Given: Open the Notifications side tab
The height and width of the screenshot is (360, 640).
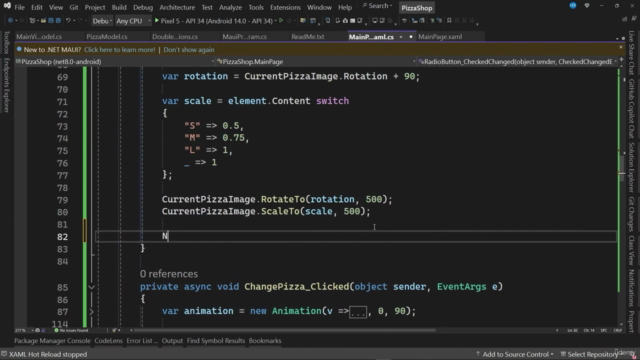Looking at the screenshot, I should coord(631,287).
